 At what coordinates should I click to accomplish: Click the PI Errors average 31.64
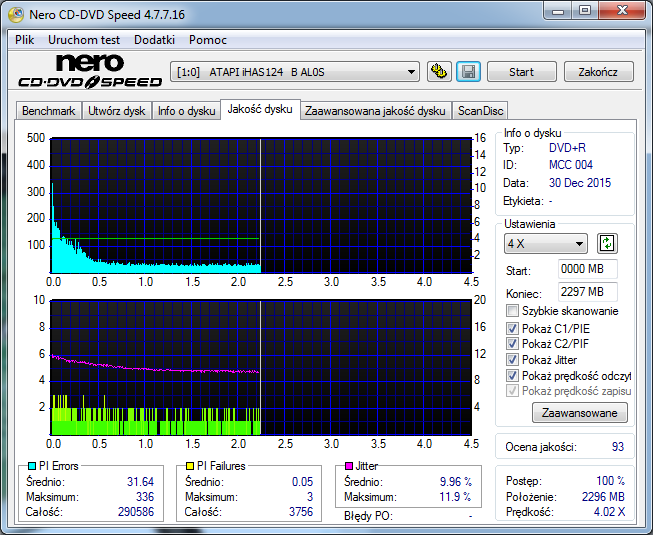(140, 482)
